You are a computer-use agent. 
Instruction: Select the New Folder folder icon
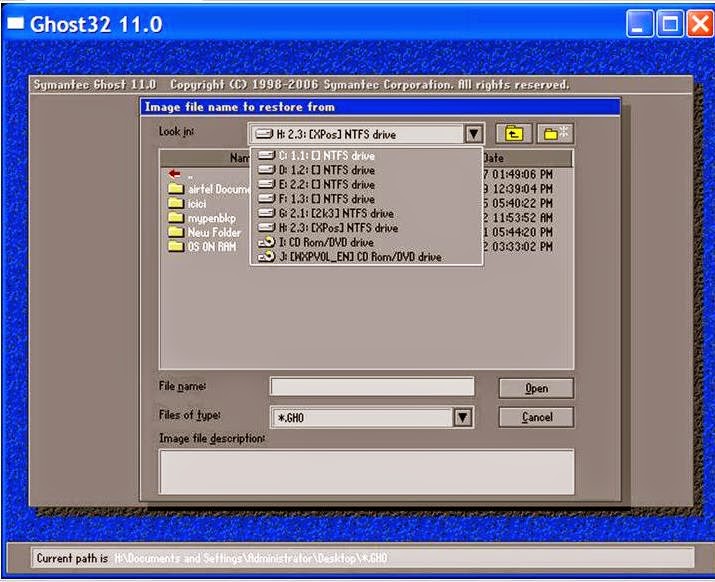coord(176,232)
